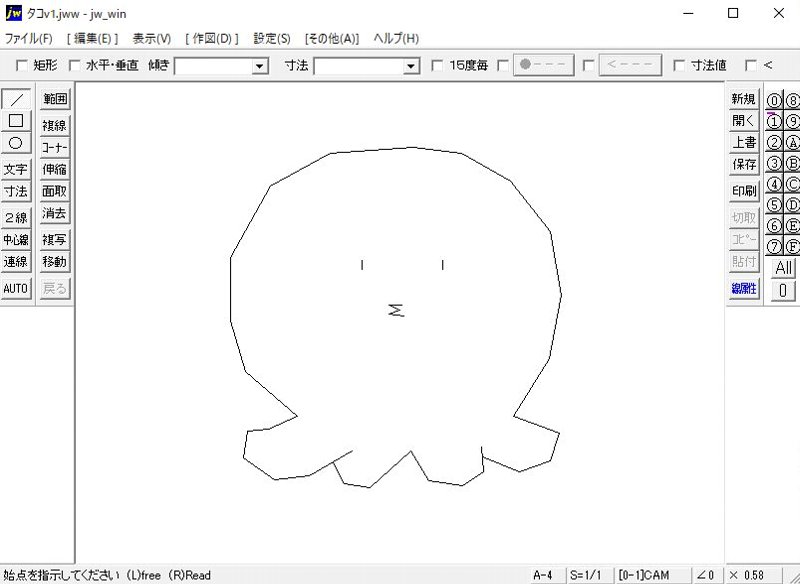Select the rectangle drawing tool

pos(16,121)
